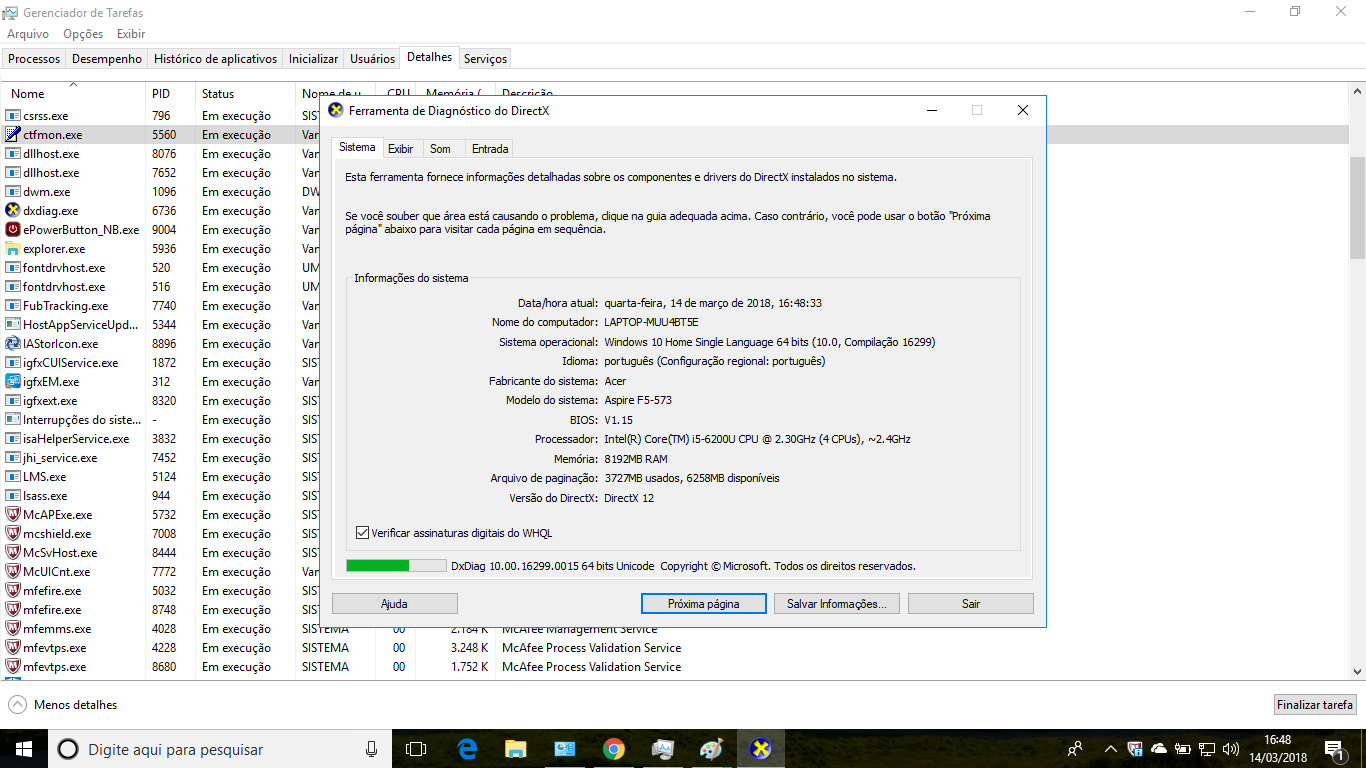
Task: Select the mfemms.exe shield icon
Action: 13,629
